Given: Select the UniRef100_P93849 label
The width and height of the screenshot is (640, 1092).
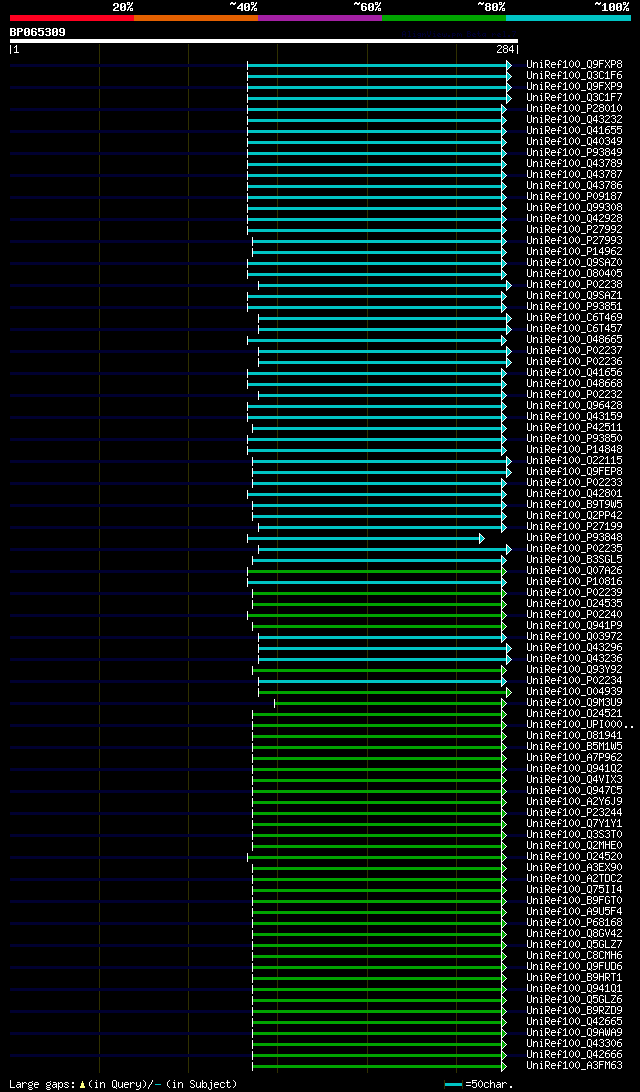Looking at the screenshot, I should tap(575, 153).
